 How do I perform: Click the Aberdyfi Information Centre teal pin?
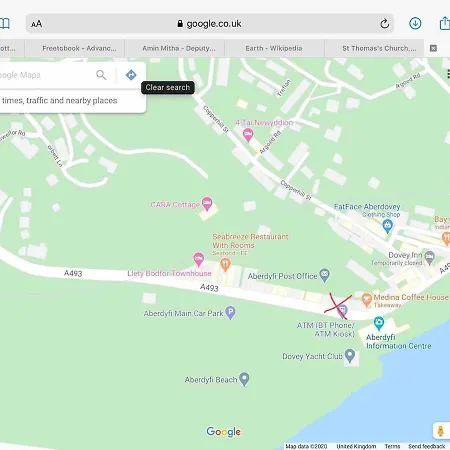[379, 323]
